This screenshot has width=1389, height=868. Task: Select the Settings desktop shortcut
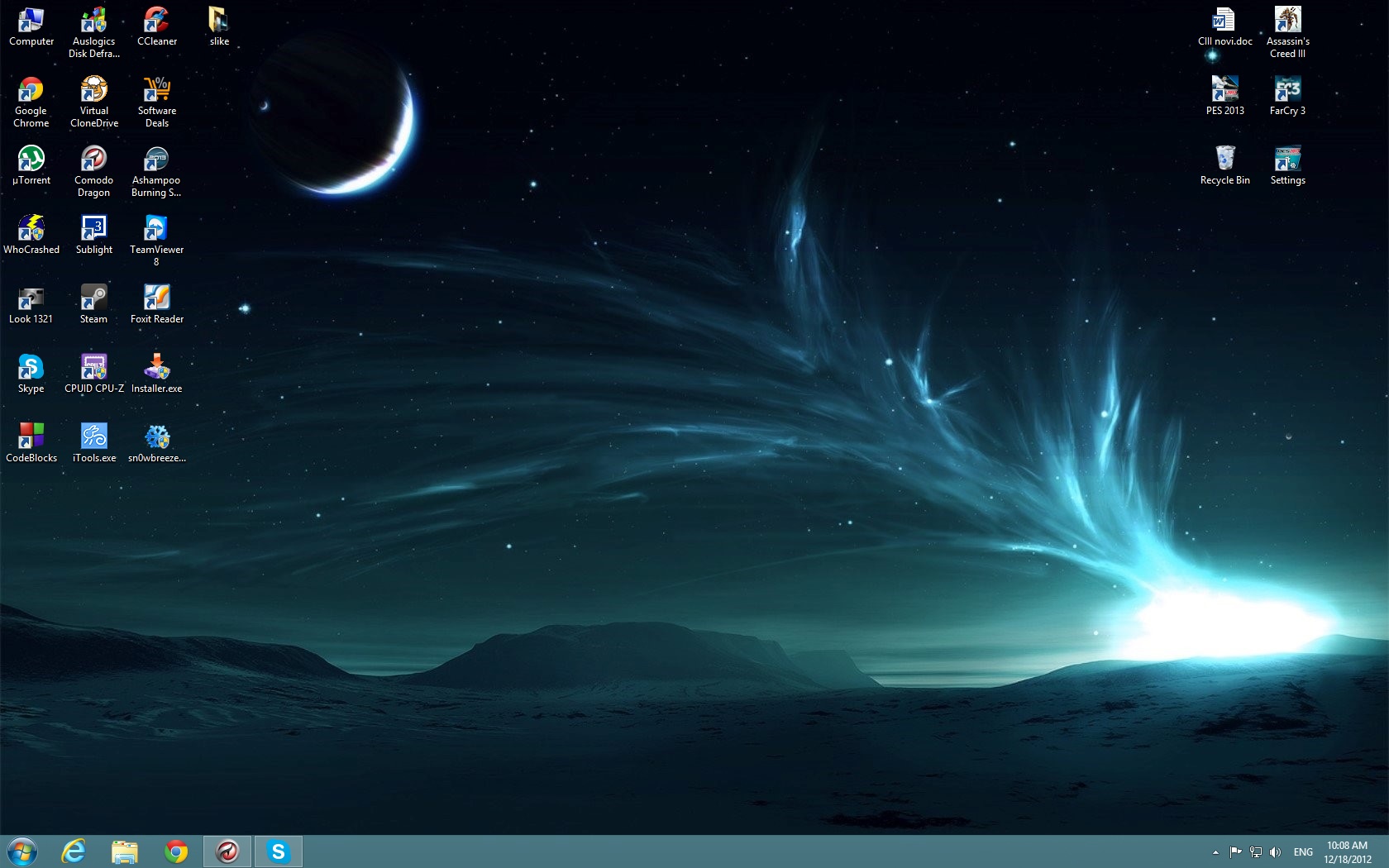point(1288,165)
